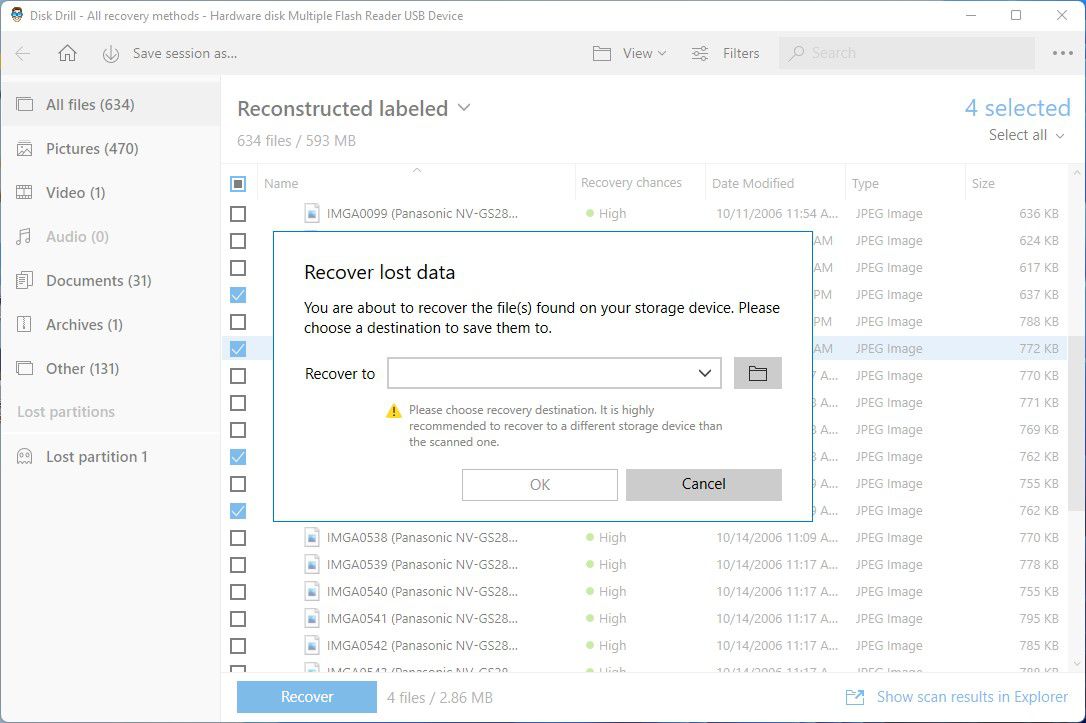Select All files (634) category
The image size is (1086, 723).
click(x=111, y=105)
